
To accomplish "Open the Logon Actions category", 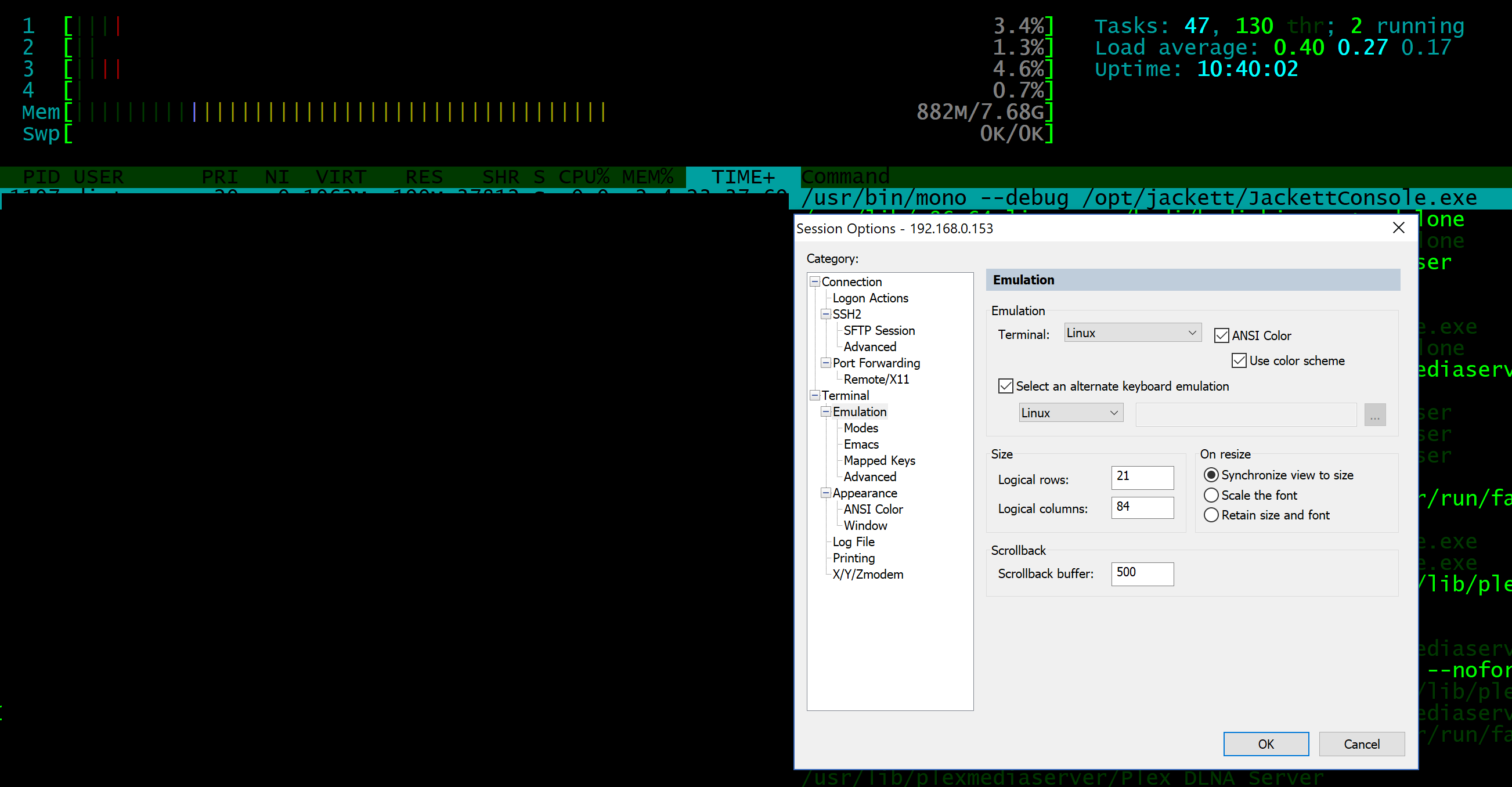I will tap(870, 298).
